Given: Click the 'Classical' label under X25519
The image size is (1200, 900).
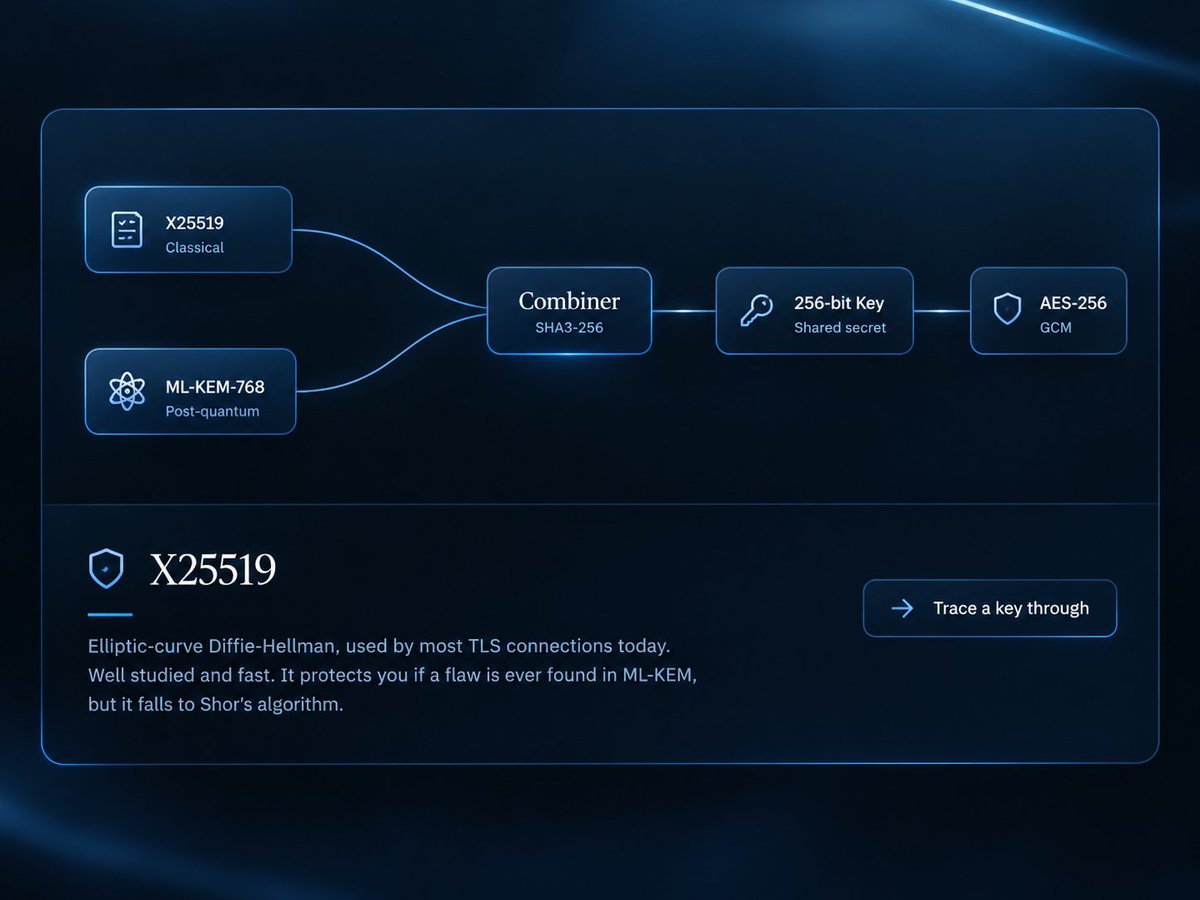Looking at the screenshot, I should pyautogui.click(x=195, y=247).
